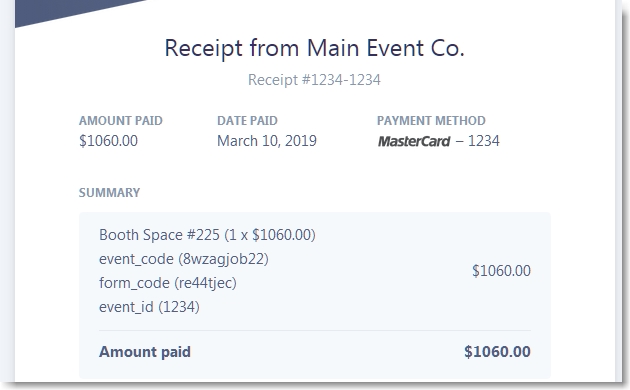630x390 pixels.
Task: Click the date March 10, 2019
Action: (267, 141)
